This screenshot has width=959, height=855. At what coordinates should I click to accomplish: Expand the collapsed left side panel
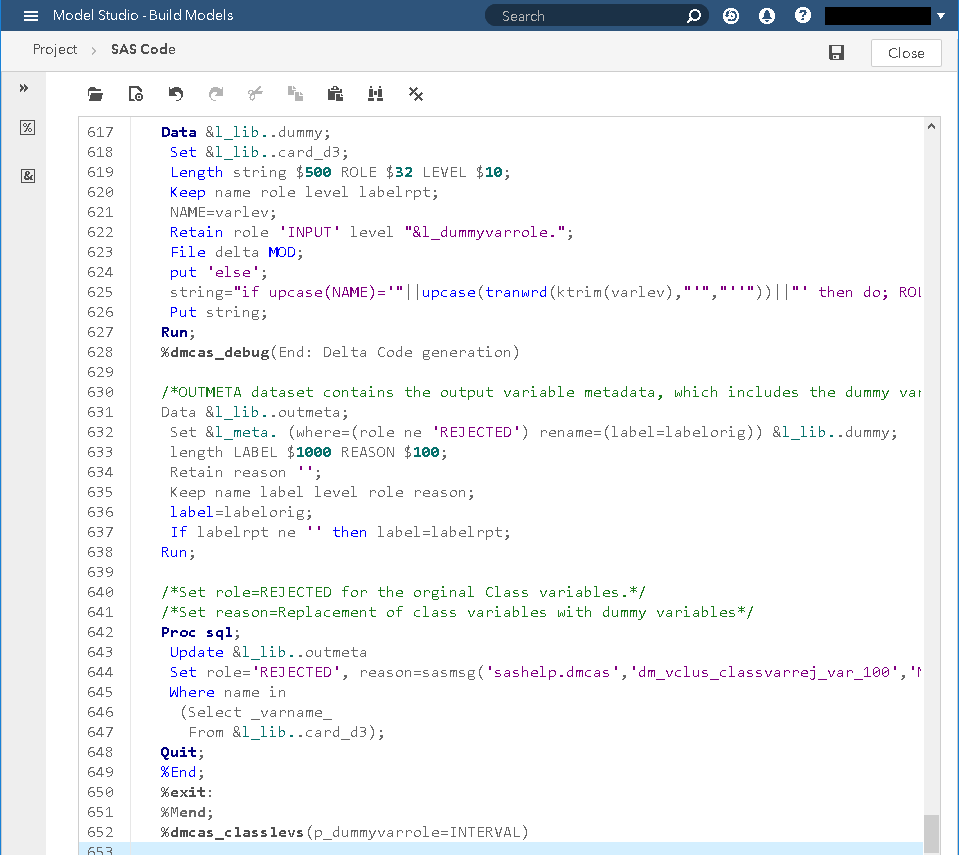click(27, 87)
